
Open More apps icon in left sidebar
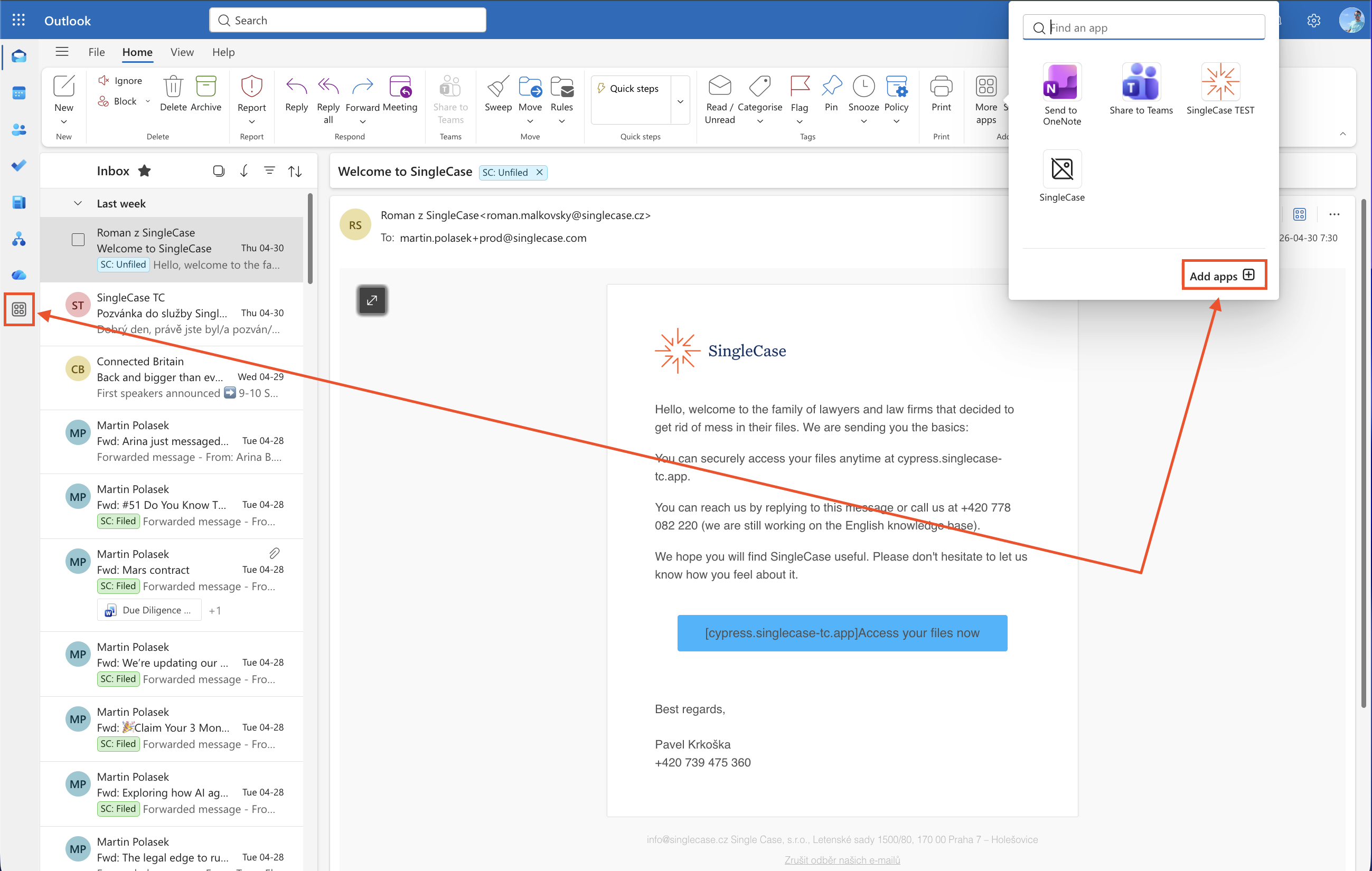[19, 309]
